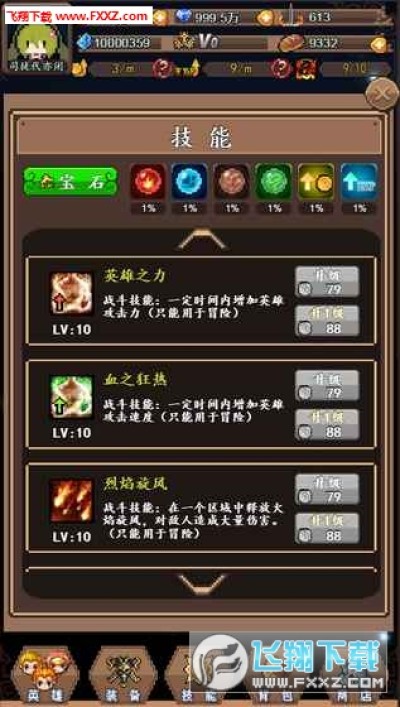The height and width of the screenshot is (707, 400).
Task: Upgrade 血之狂热 one level for 88
Action: click(x=327, y=424)
